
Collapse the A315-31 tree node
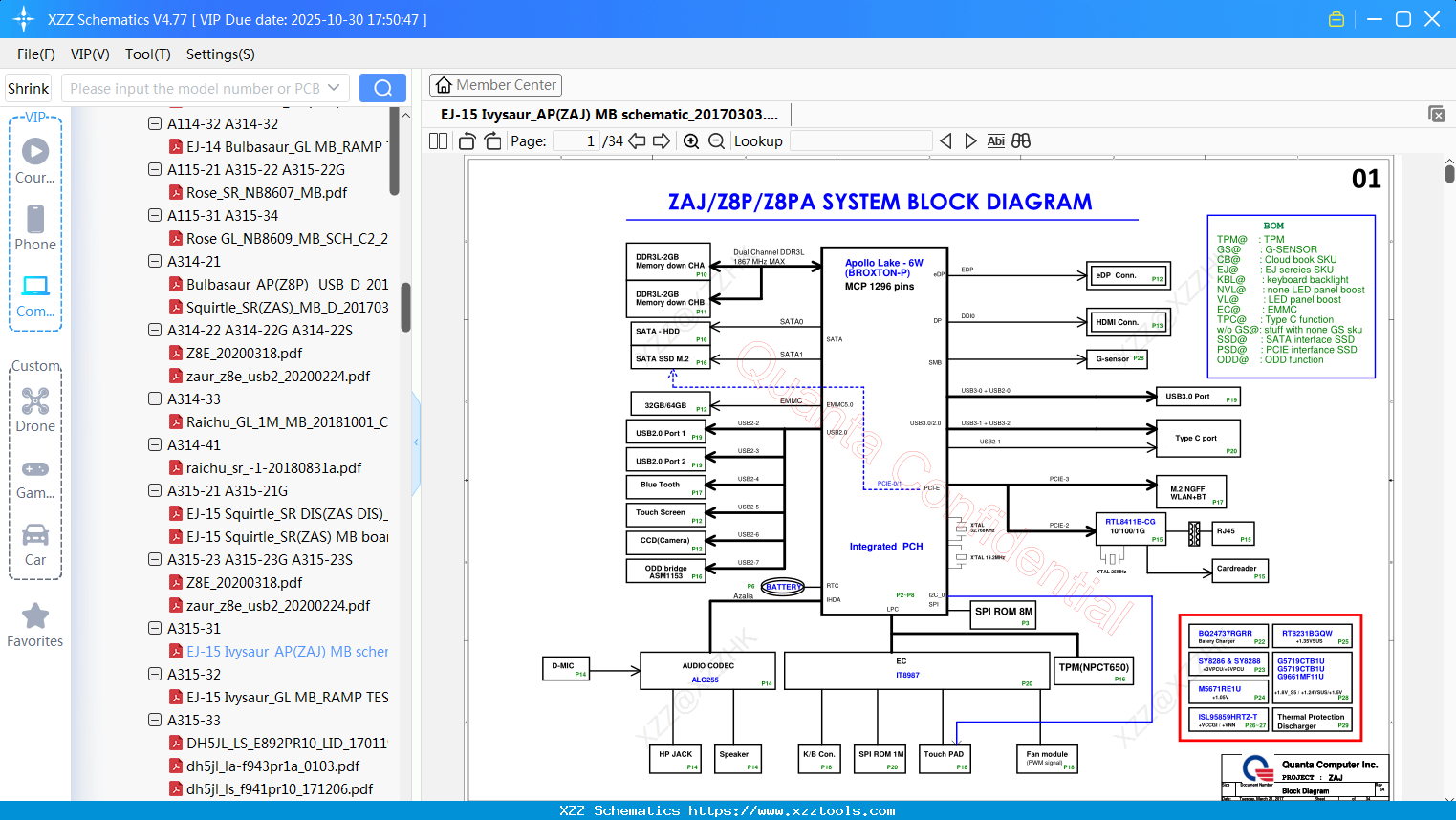[x=155, y=628]
